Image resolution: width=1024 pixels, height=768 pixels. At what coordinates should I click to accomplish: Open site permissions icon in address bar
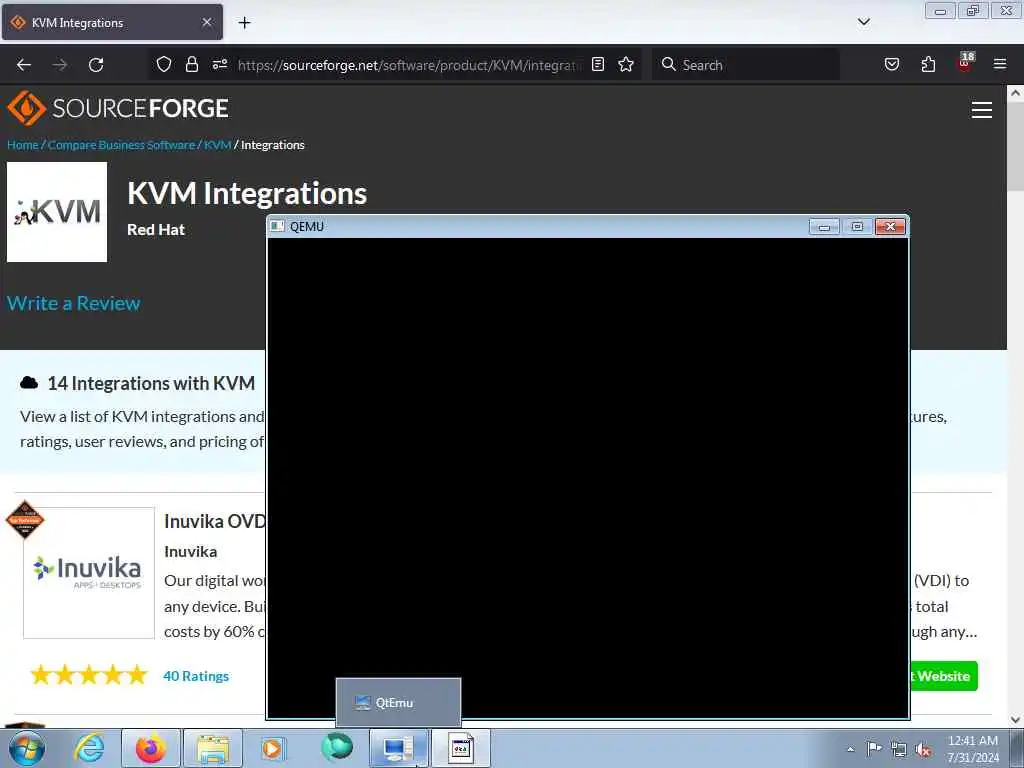pyautogui.click(x=220, y=64)
